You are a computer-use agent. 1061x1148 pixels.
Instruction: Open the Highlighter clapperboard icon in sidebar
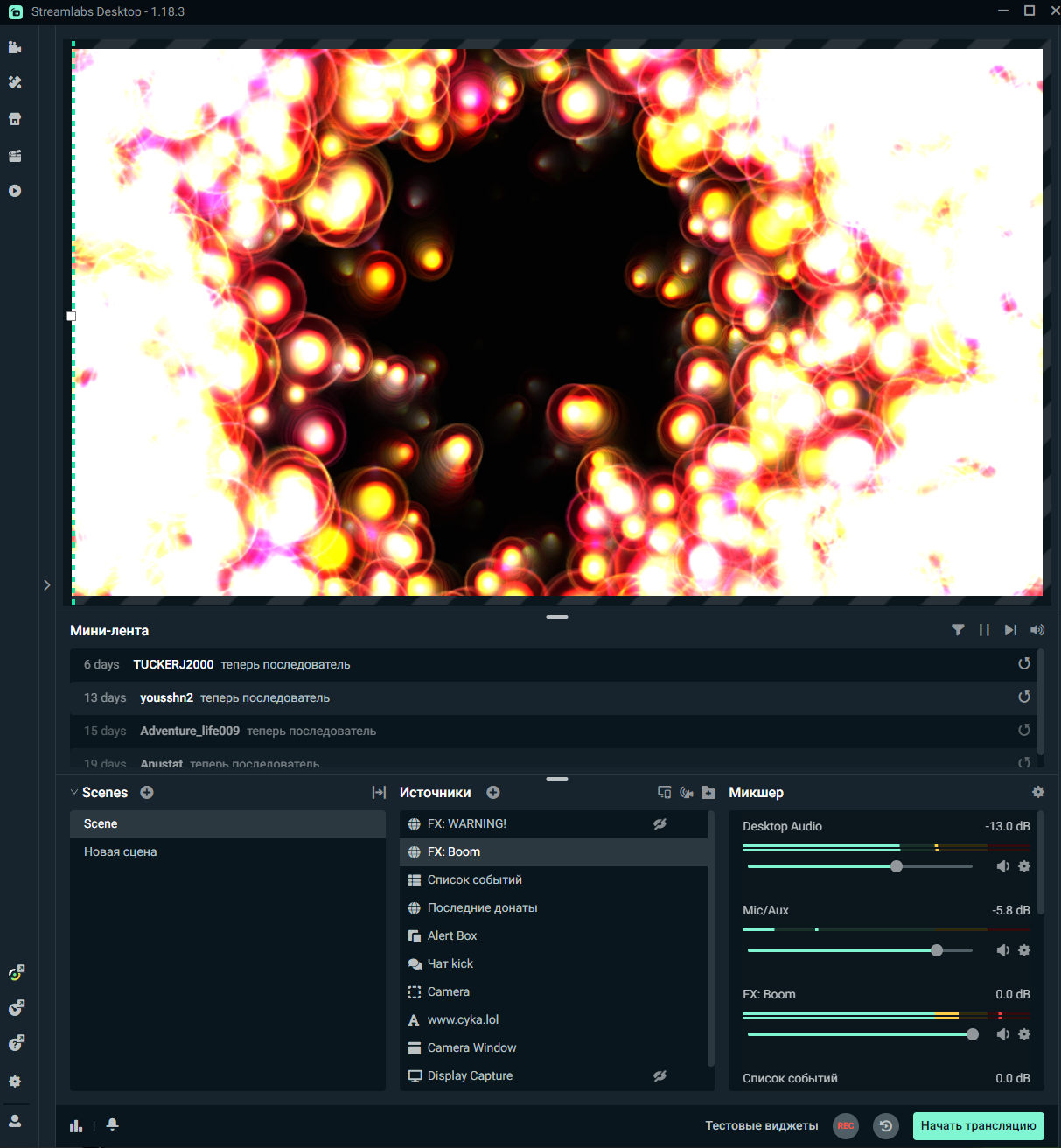pyautogui.click(x=15, y=156)
